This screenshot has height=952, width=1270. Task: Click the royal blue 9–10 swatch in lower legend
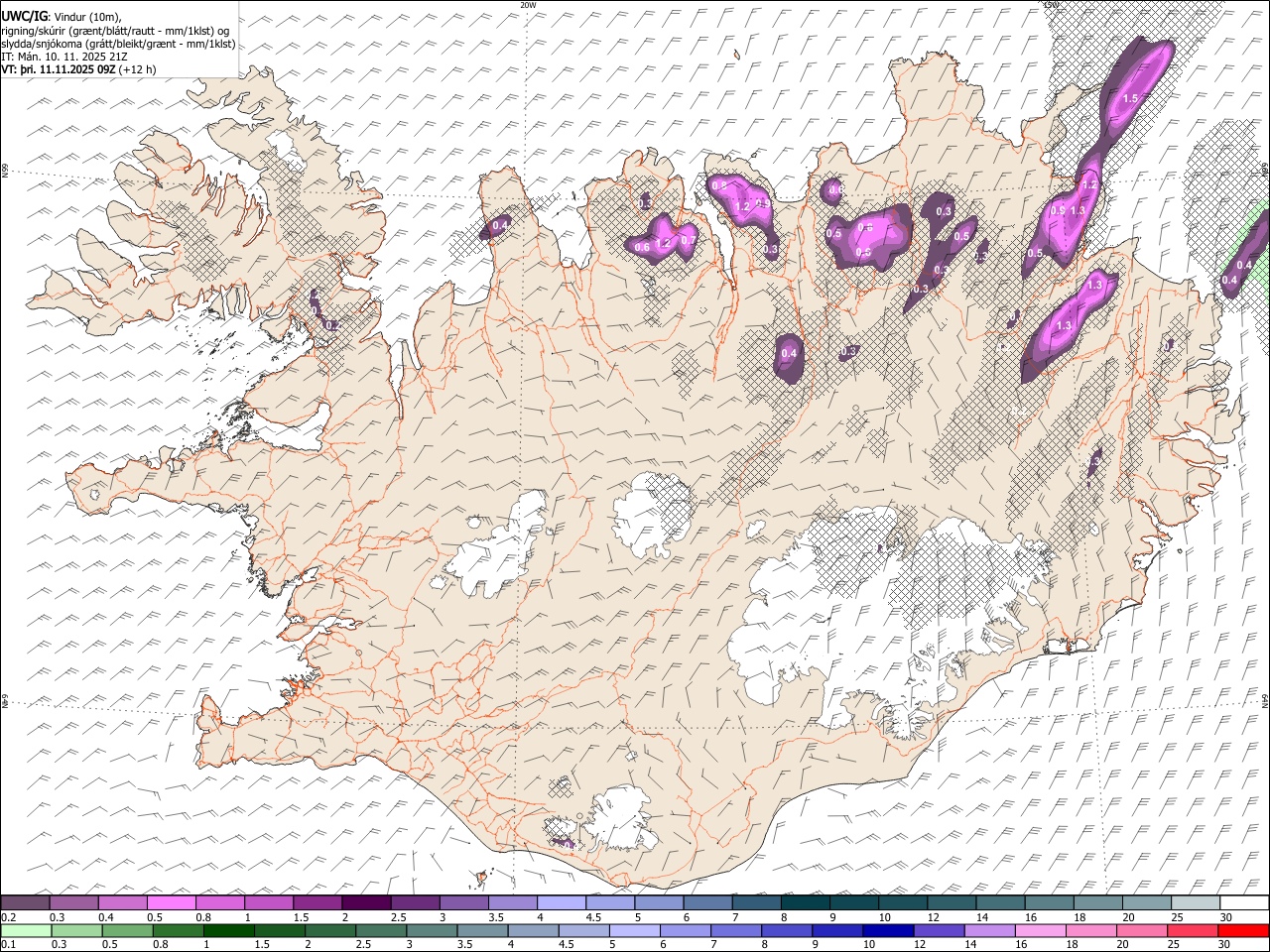(x=837, y=931)
